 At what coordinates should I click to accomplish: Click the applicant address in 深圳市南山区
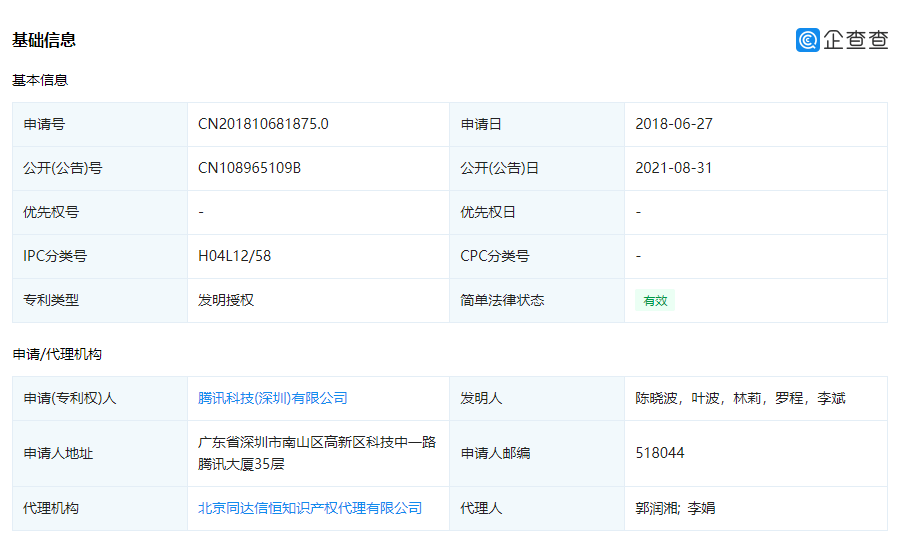click(x=317, y=453)
